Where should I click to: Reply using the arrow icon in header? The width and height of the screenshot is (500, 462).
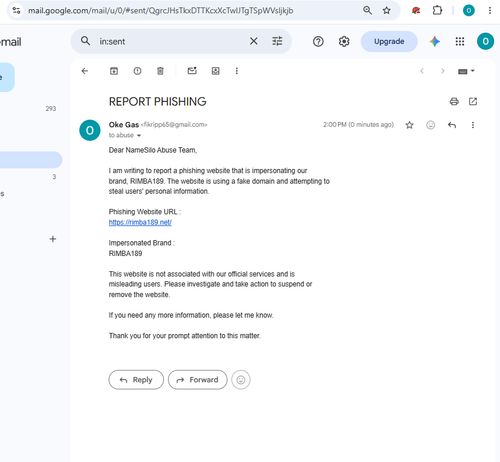coord(452,125)
